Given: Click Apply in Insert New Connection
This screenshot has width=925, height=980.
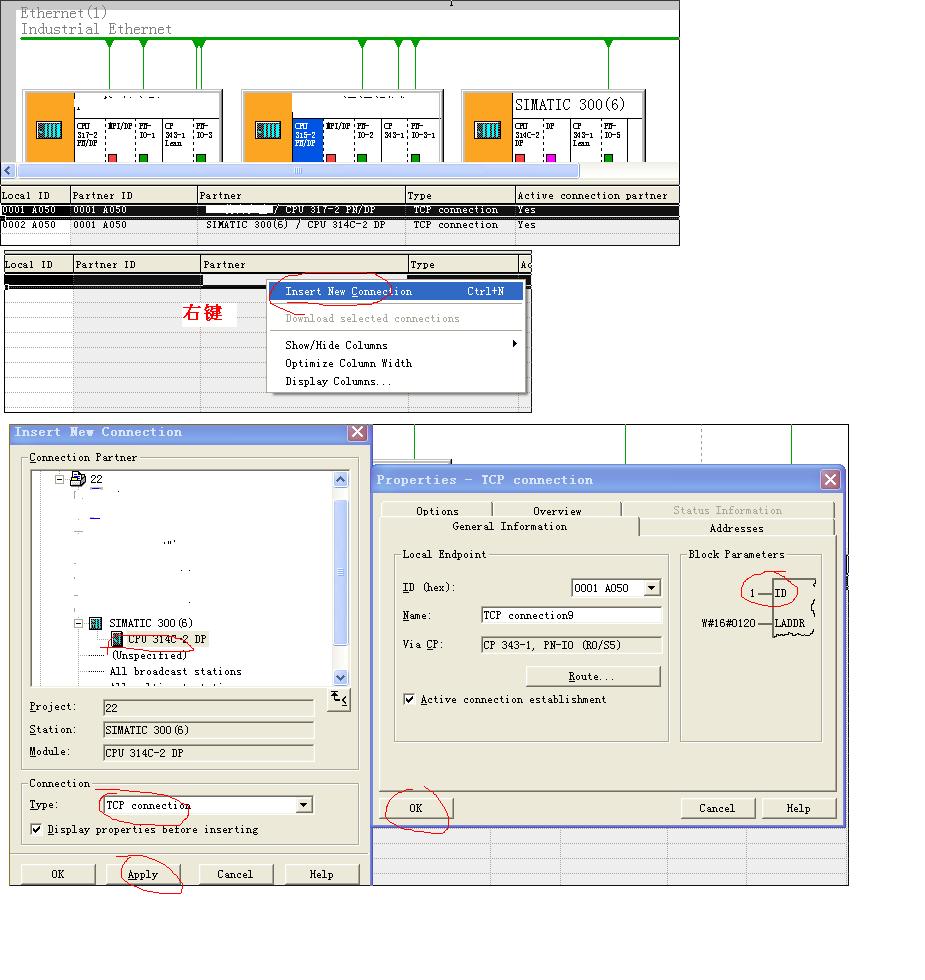Looking at the screenshot, I should (x=143, y=874).
